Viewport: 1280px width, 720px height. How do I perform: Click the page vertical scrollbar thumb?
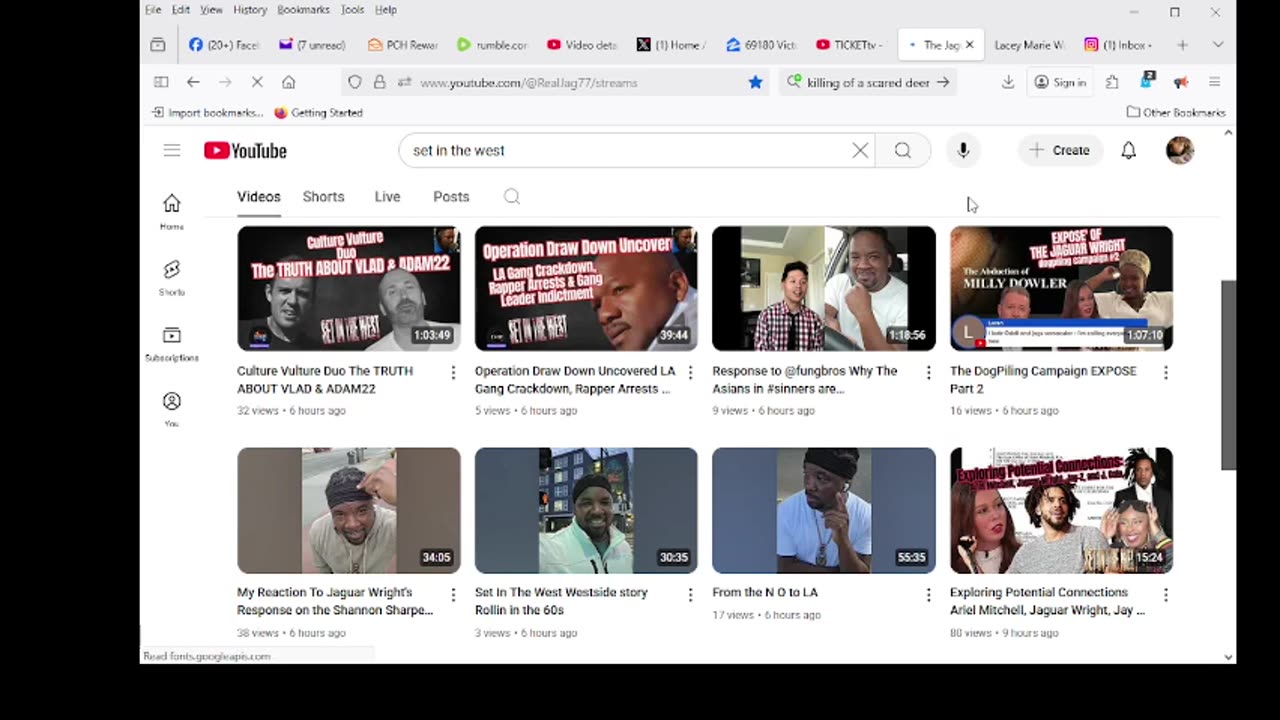pos(1229,375)
